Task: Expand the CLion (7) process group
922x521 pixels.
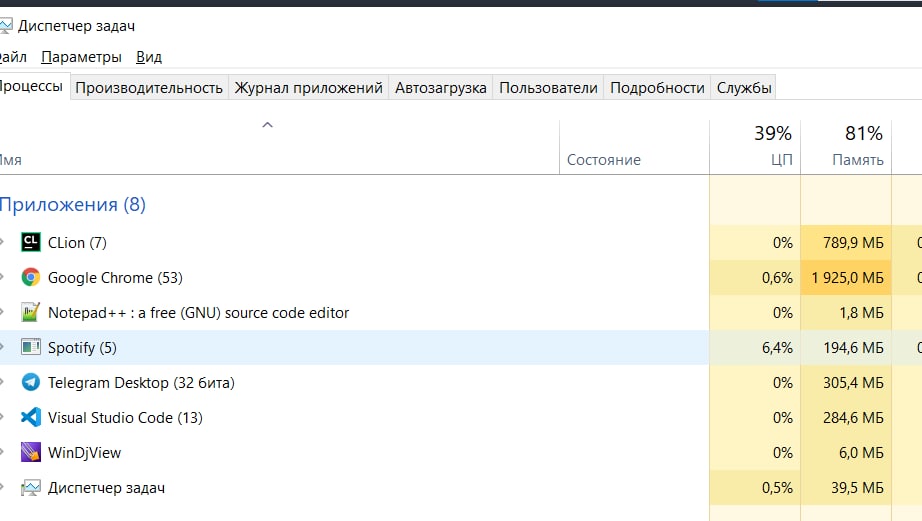Action: [x=2, y=242]
